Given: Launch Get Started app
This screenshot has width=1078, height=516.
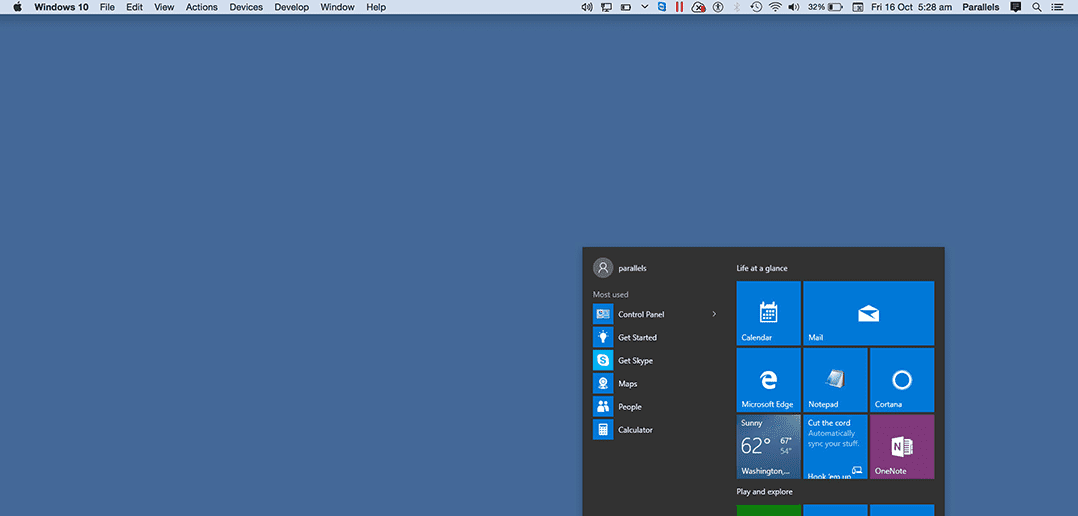Looking at the screenshot, I should [x=655, y=337].
